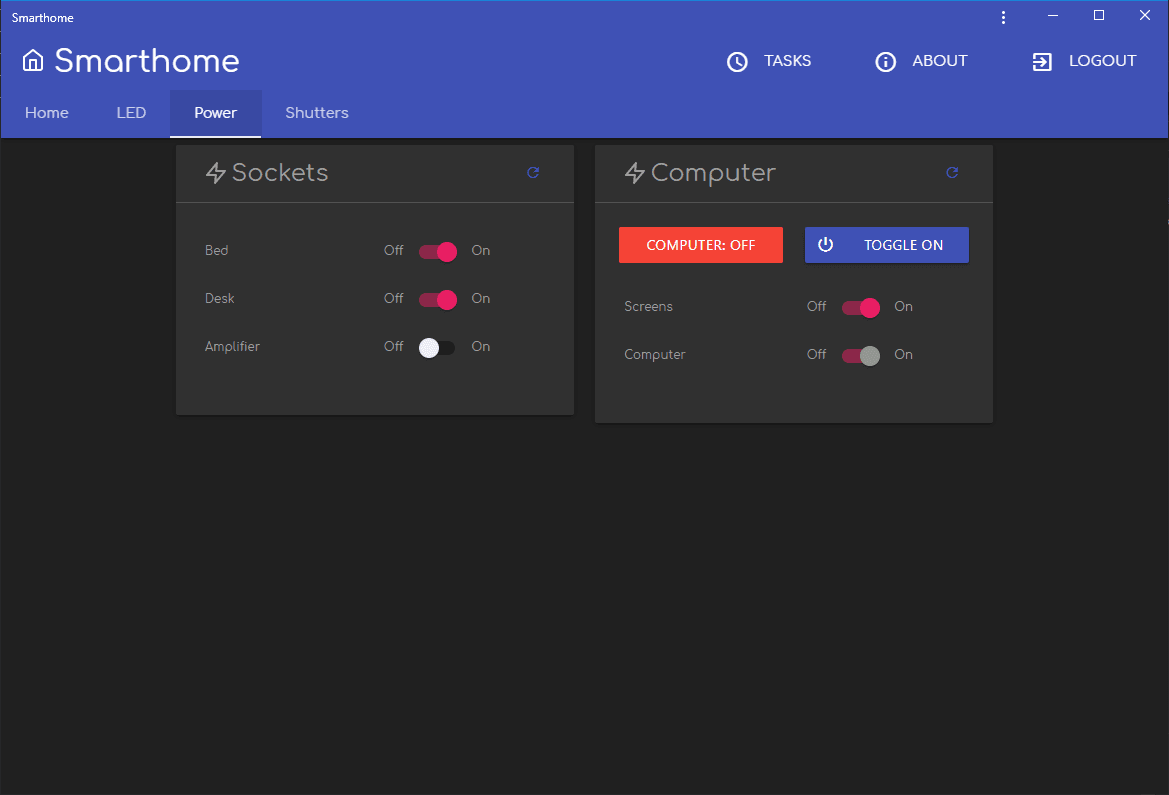Maximize the Smarthome window
The image size is (1169, 795).
[1099, 16]
